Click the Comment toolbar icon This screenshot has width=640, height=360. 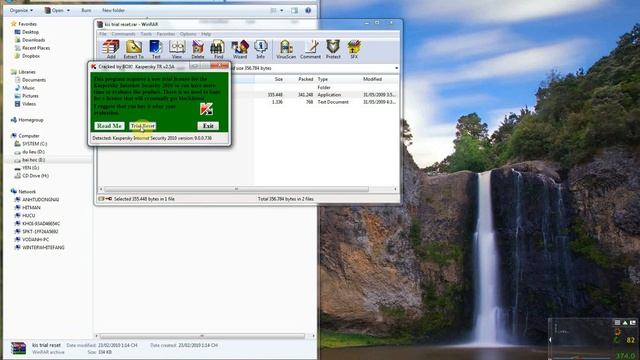(310, 49)
